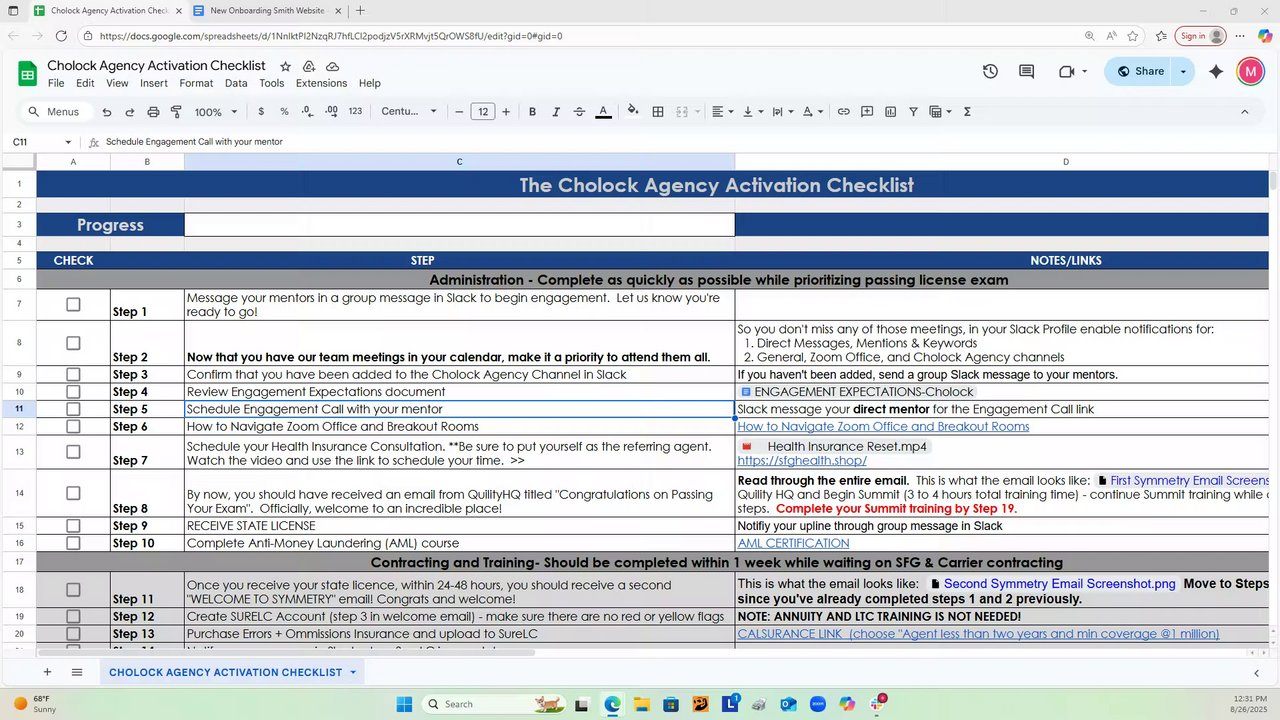
Task: Open version history clock icon
Action: click(990, 71)
